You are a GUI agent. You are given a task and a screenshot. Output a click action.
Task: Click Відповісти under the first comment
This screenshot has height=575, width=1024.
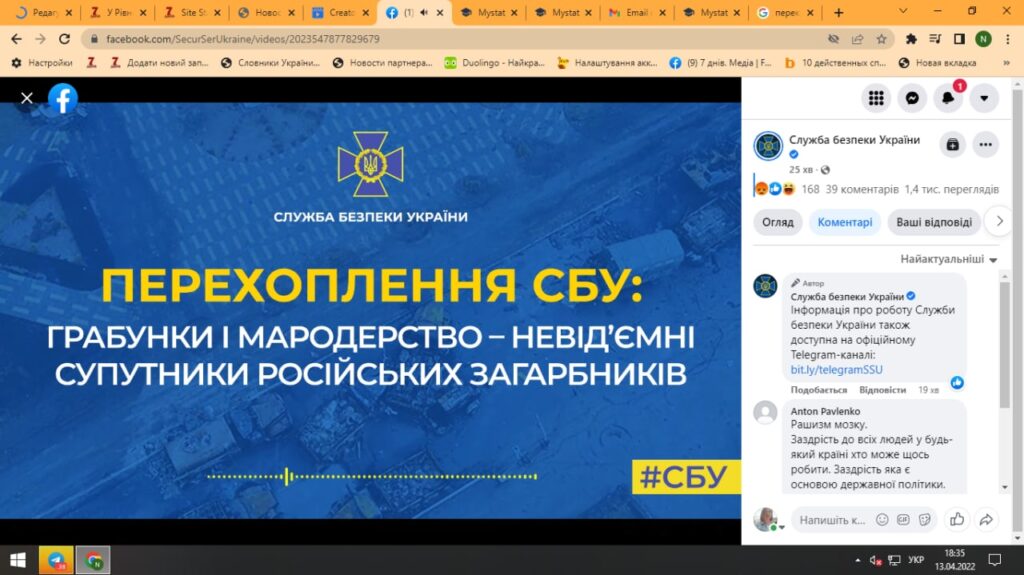click(x=882, y=389)
